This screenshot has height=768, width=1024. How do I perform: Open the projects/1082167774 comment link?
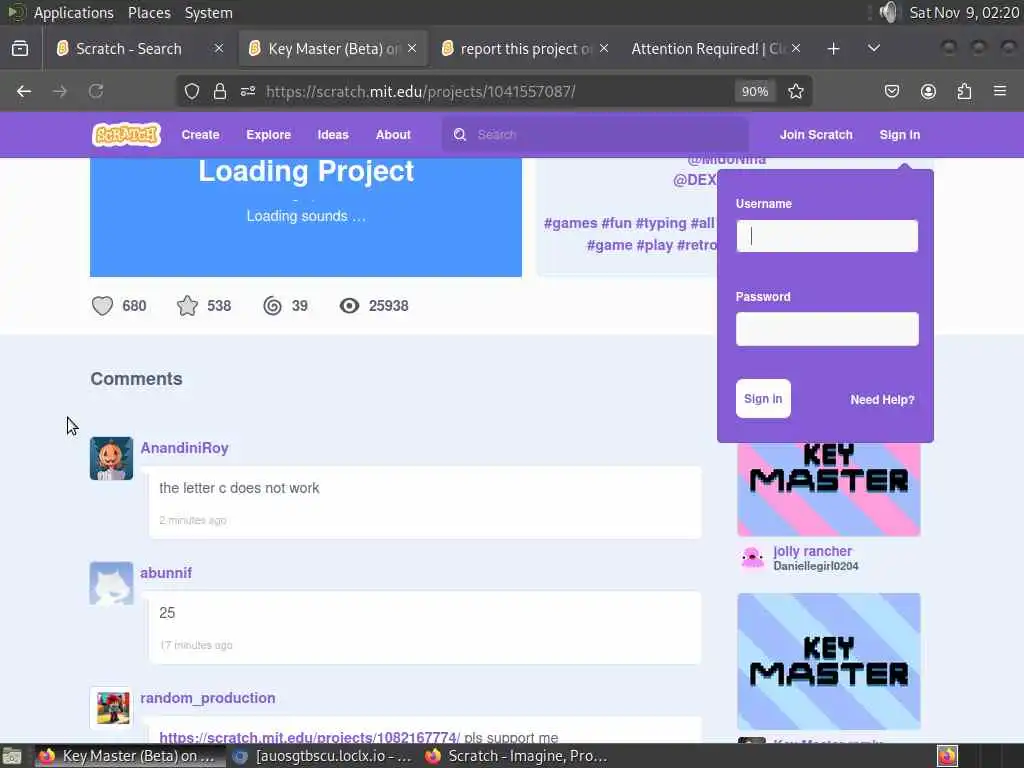(310, 737)
